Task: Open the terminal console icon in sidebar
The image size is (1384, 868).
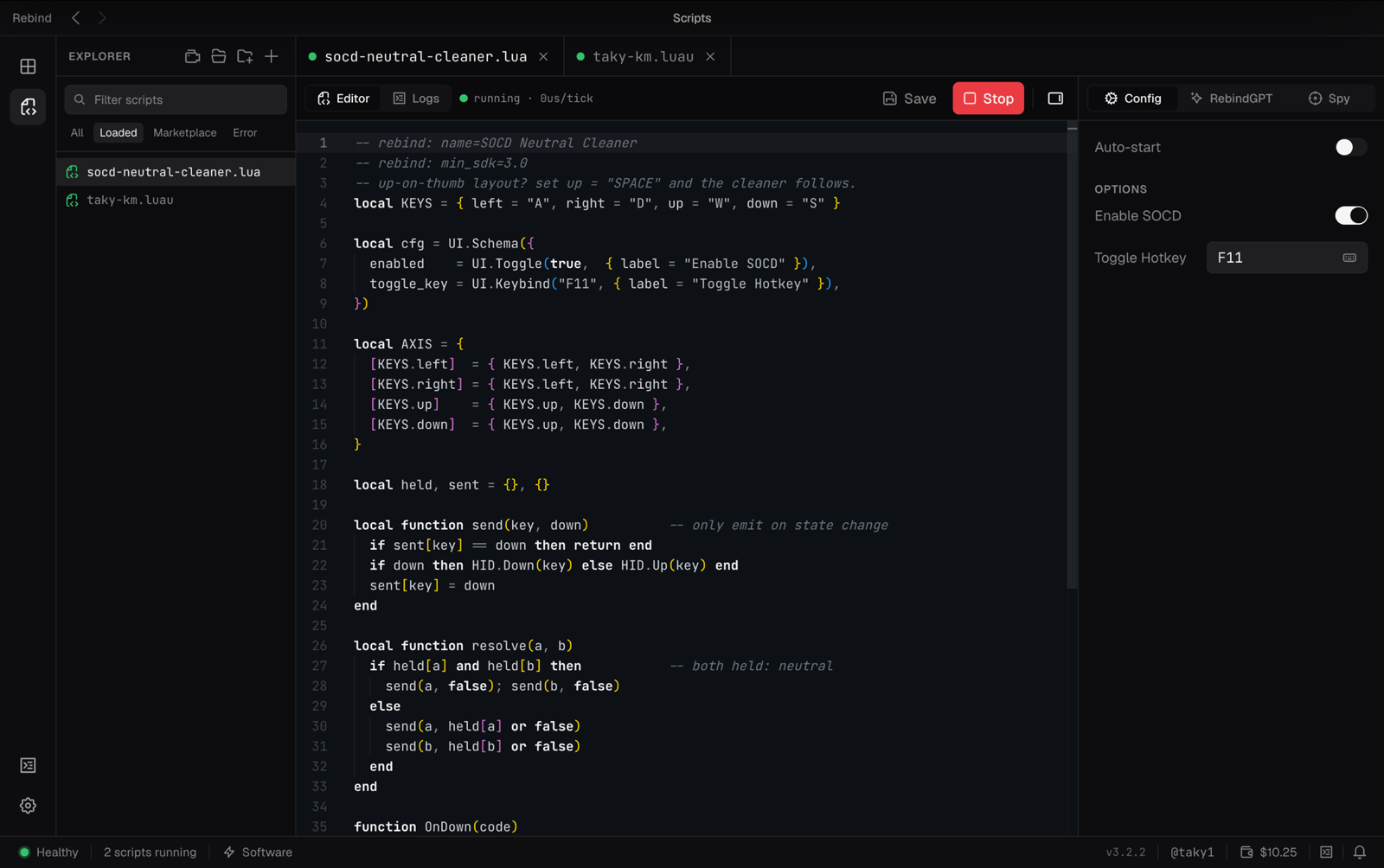Action: [x=28, y=765]
